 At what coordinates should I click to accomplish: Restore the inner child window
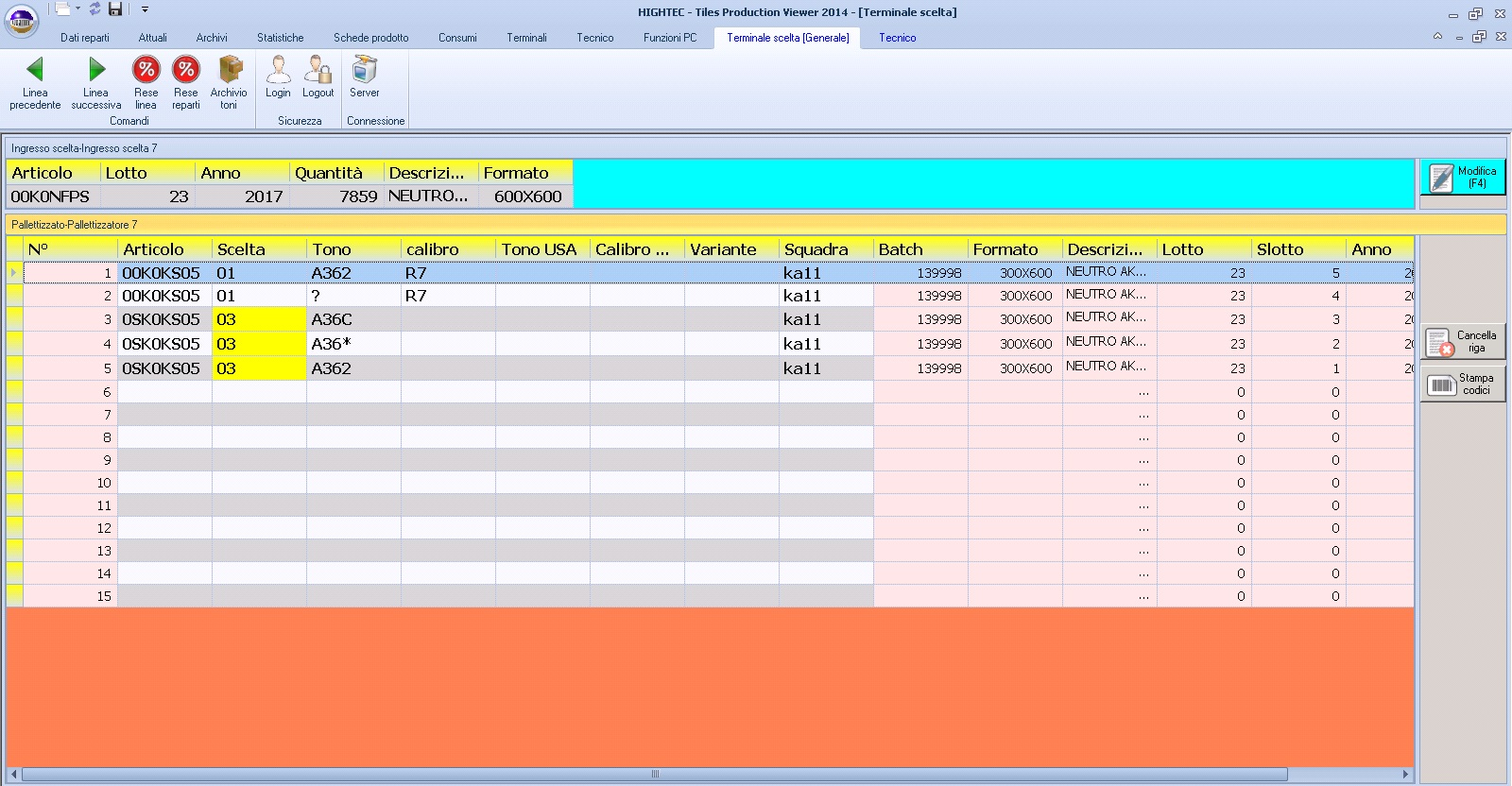[x=1479, y=37]
